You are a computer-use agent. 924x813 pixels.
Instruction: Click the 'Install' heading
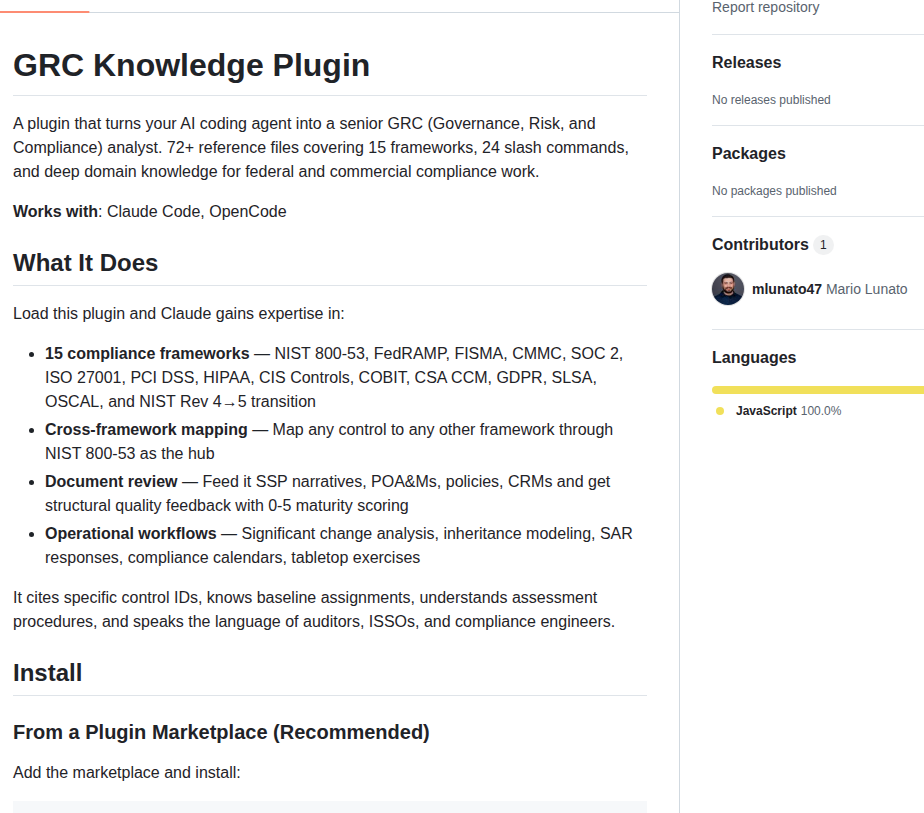coord(47,673)
